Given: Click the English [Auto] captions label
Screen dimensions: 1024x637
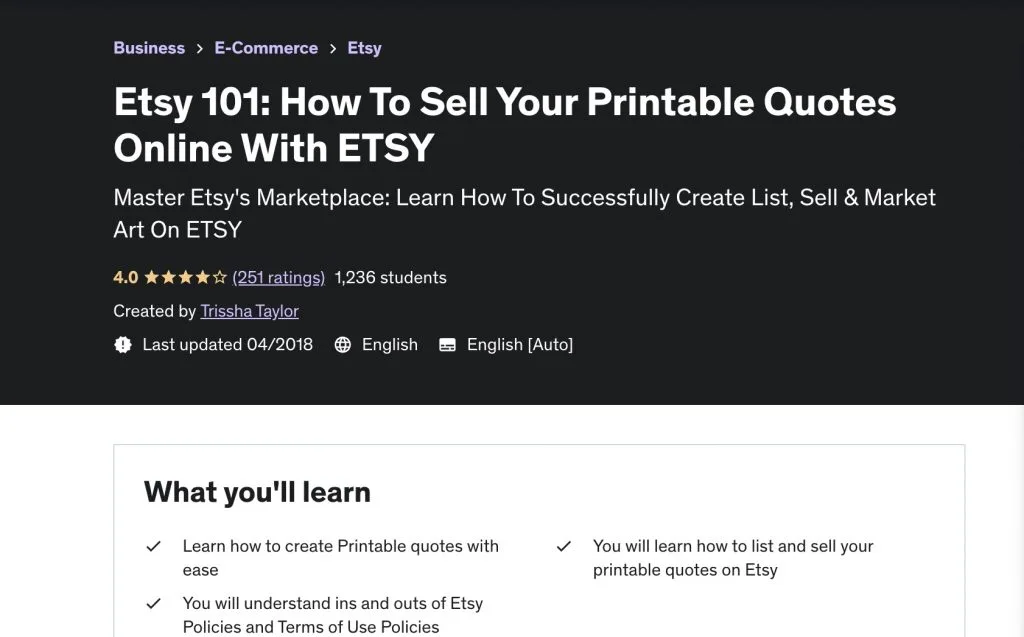Looking at the screenshot, I should click(520, 345).
